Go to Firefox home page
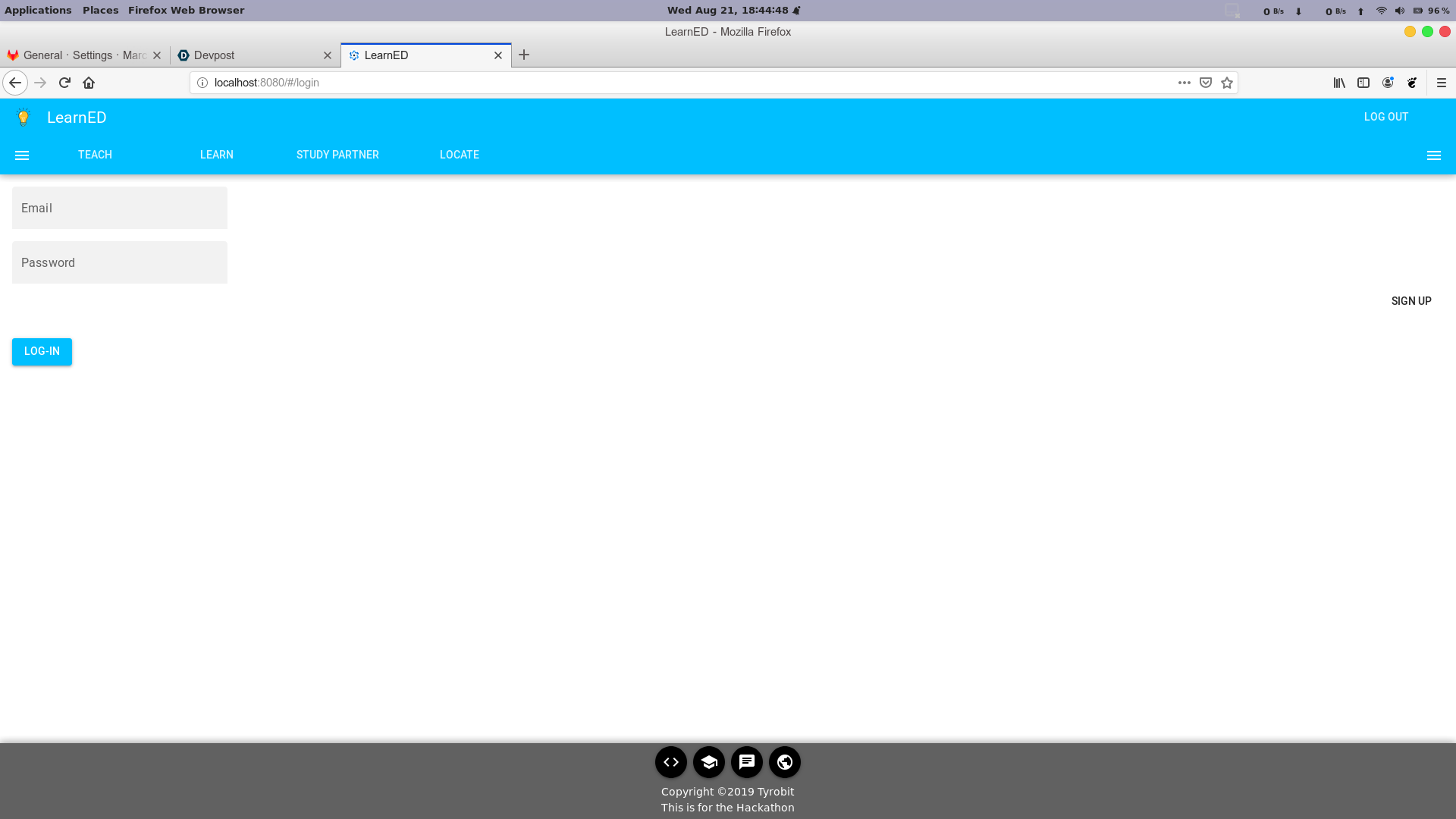The height and width of the screenshot is (819, 1456). click(x=89, y=83)
